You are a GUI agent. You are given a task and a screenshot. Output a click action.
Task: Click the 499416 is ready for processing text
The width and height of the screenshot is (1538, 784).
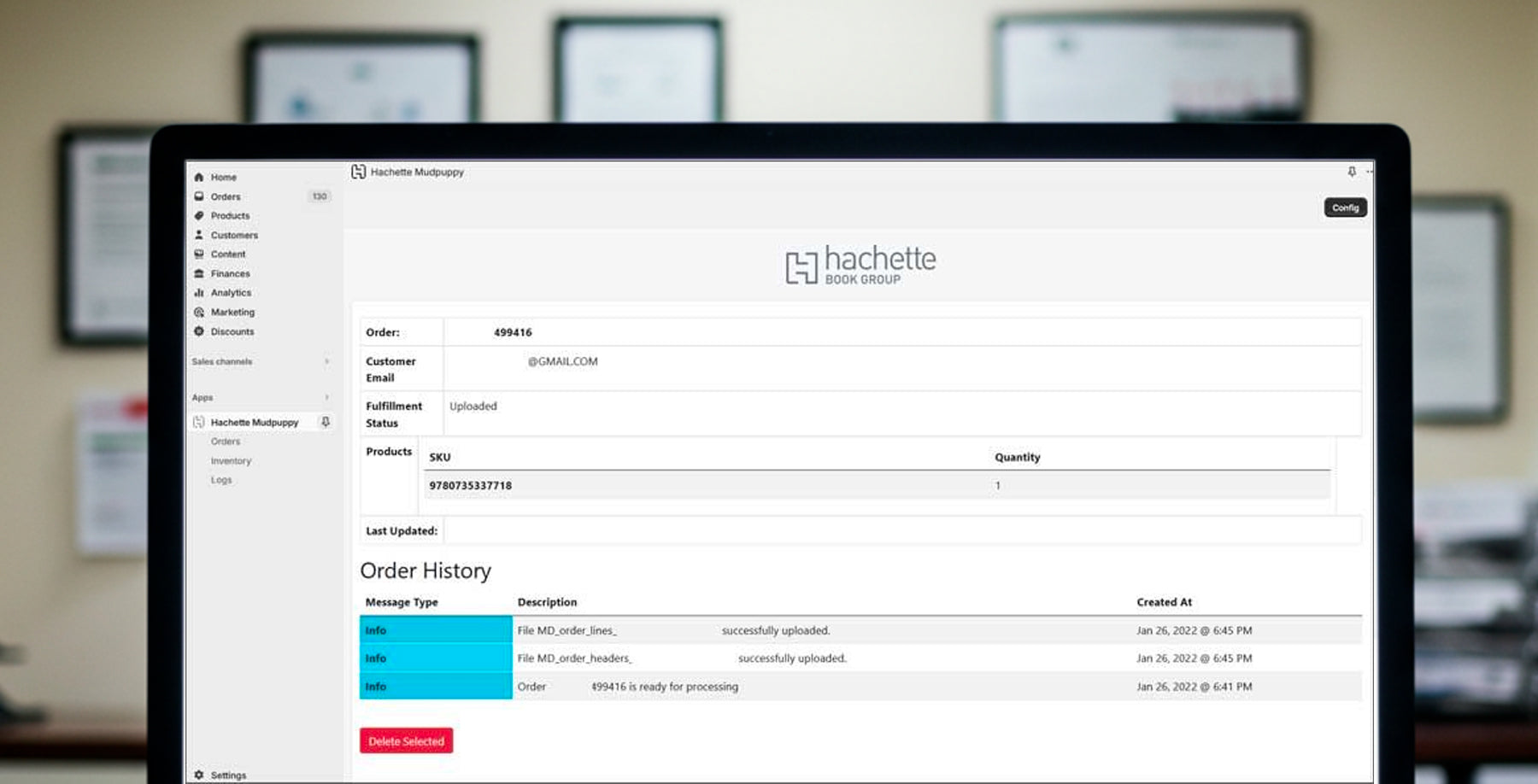point(665,687)
